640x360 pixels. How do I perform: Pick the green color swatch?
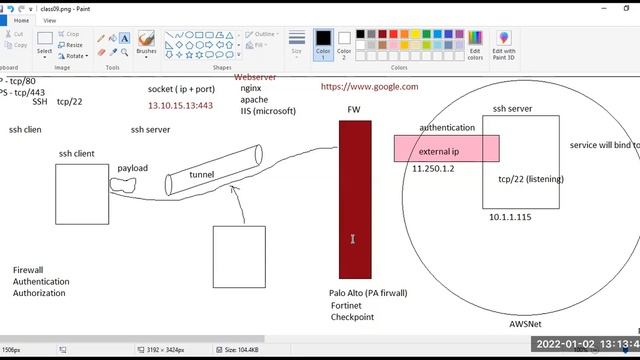(427, 34)
